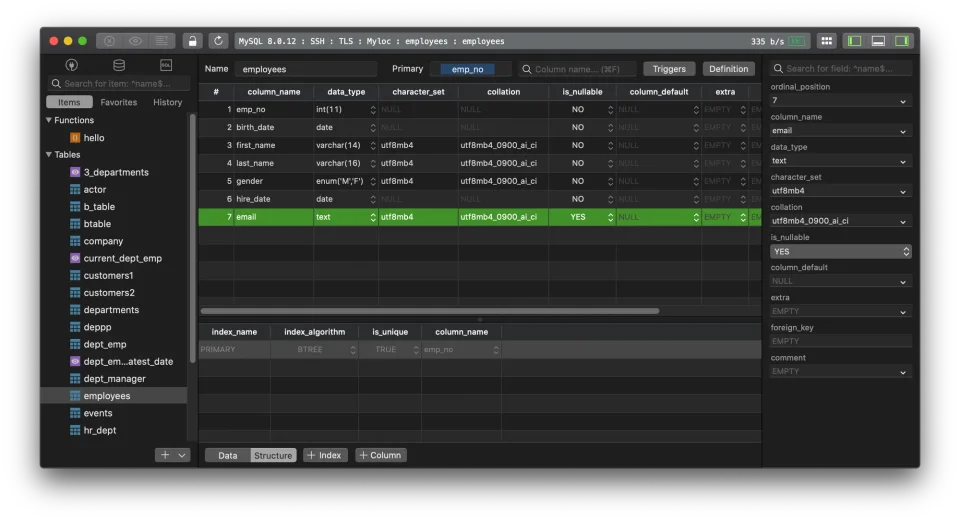This screenshot has height=521, width=960.
Task: Click the current_dept_emp view icon
Action: click(75, 258)
